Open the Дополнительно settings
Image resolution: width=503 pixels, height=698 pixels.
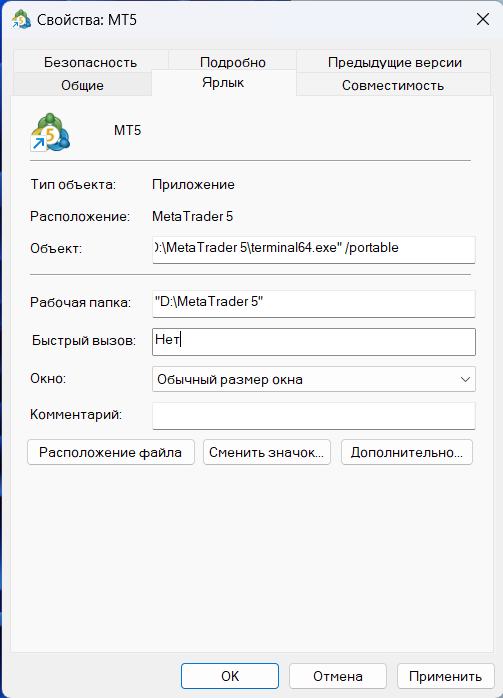pos(407,452)
